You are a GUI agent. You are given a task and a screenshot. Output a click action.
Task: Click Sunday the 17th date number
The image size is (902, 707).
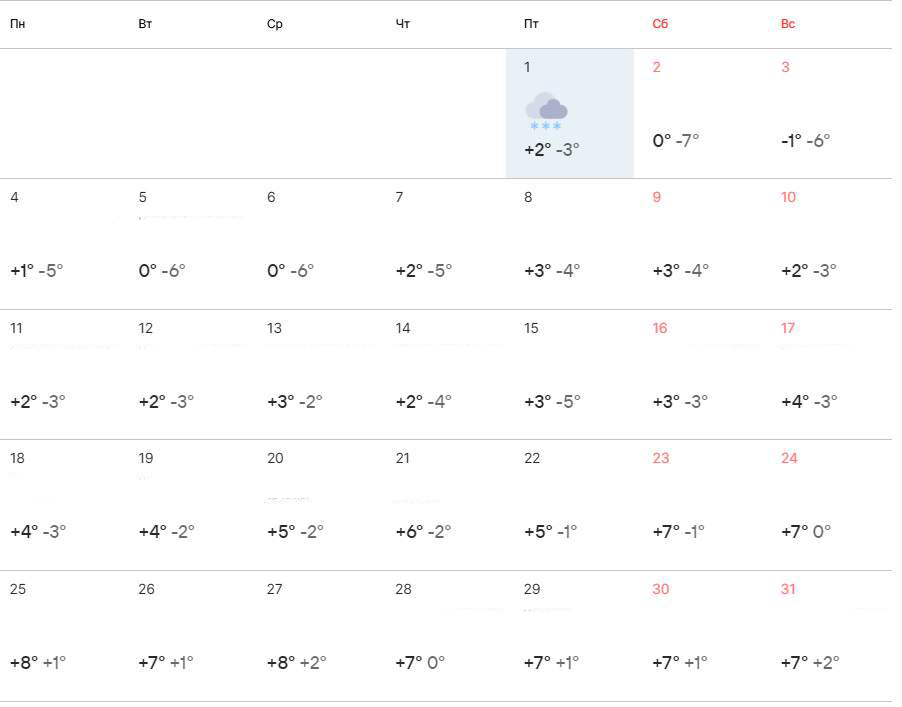788,328
